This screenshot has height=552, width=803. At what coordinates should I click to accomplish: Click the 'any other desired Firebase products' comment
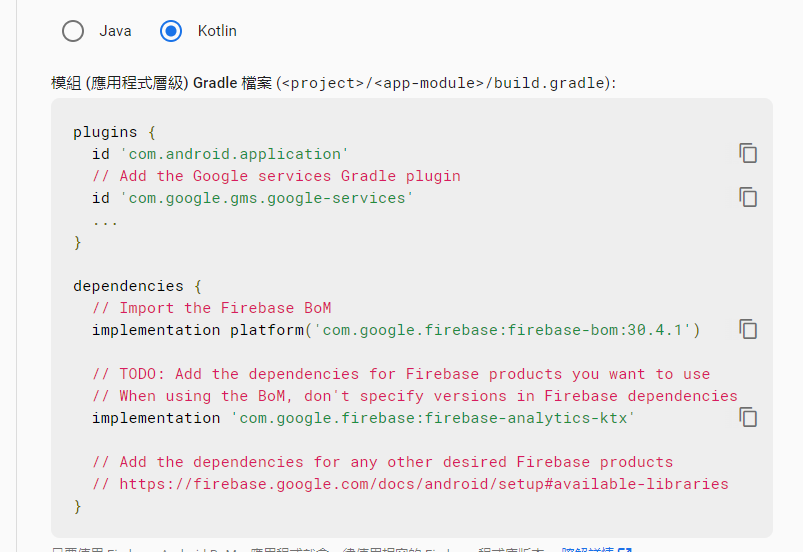click(383, 462)
